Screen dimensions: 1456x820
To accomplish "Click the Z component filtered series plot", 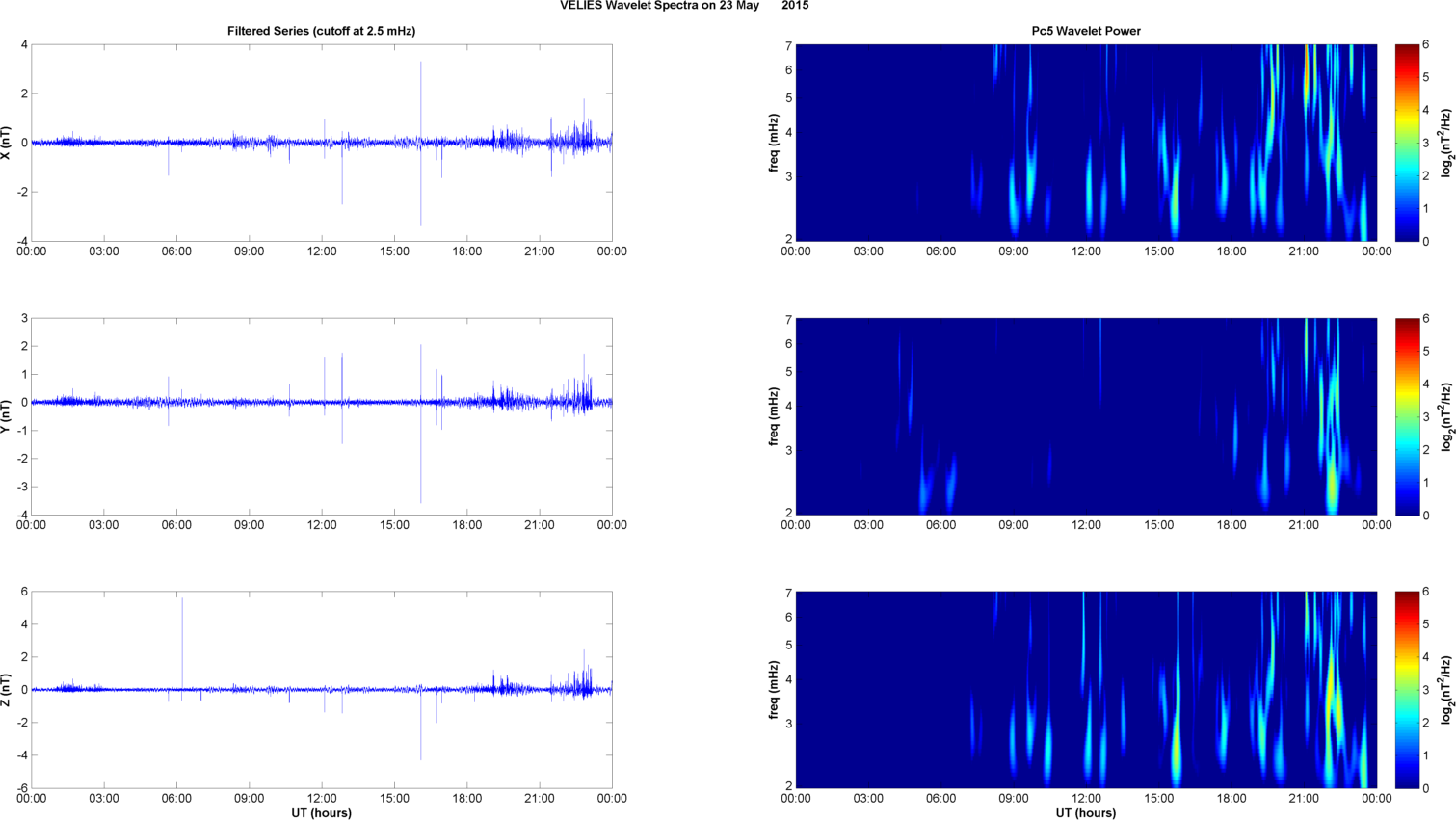I will (x=322, y=690).
